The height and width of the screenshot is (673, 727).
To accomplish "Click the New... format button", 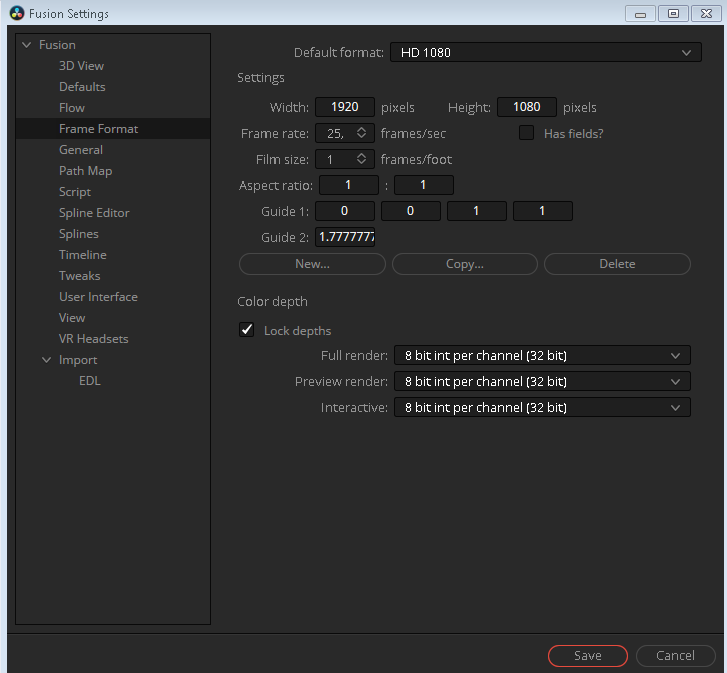I will click(x=312, y=264).
